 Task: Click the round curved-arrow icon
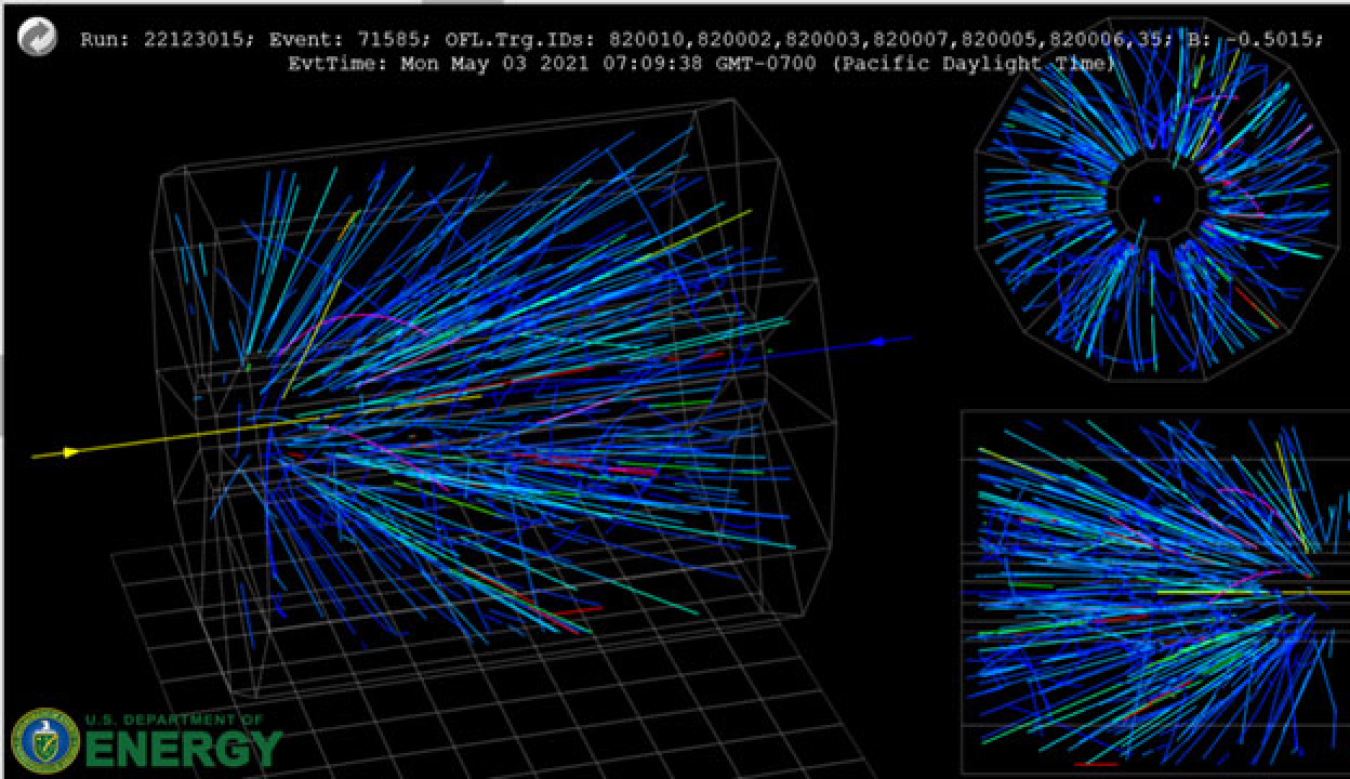point(37,38)
